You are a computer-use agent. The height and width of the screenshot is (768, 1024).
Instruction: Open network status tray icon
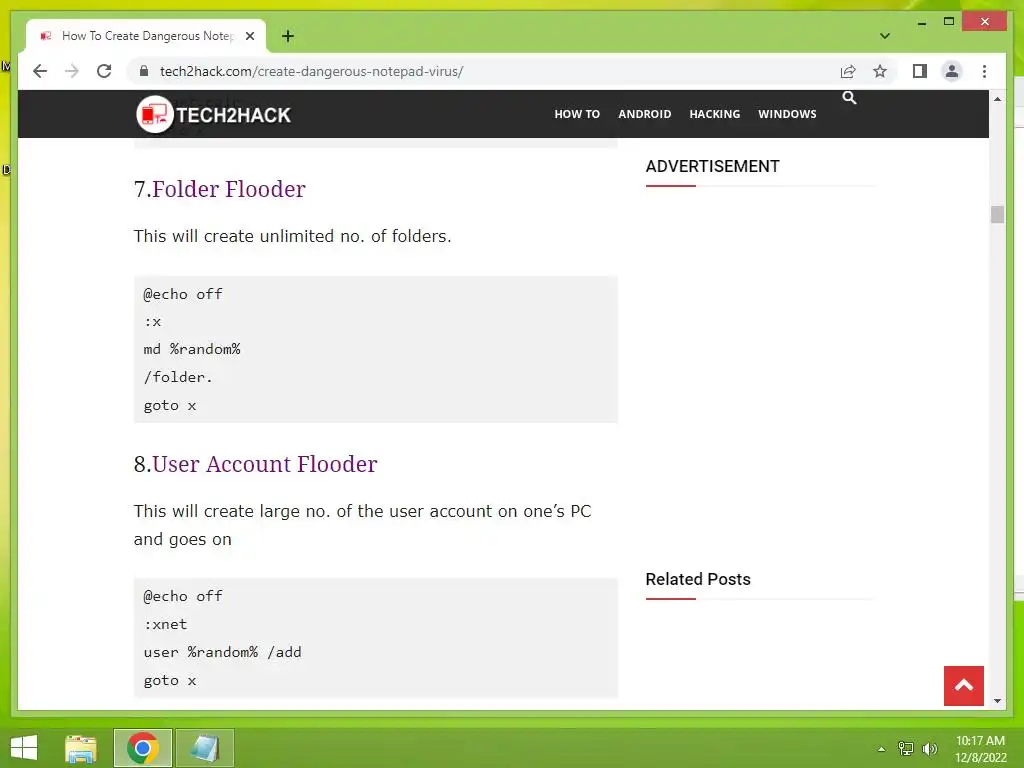pyautogui.click(x=905, y=749)
